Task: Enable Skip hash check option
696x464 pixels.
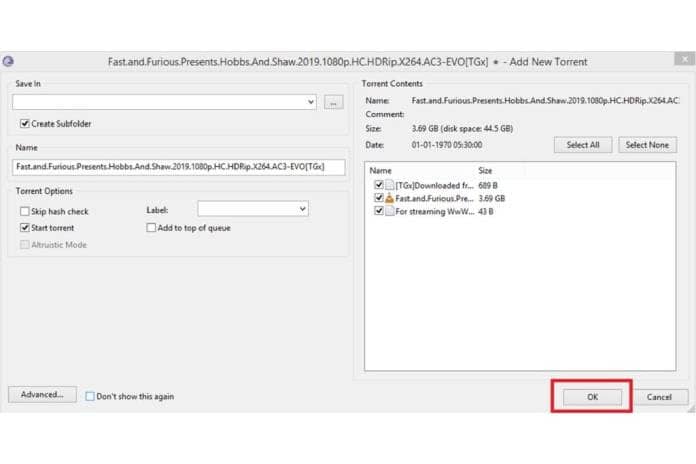Action: click(25, 212)
